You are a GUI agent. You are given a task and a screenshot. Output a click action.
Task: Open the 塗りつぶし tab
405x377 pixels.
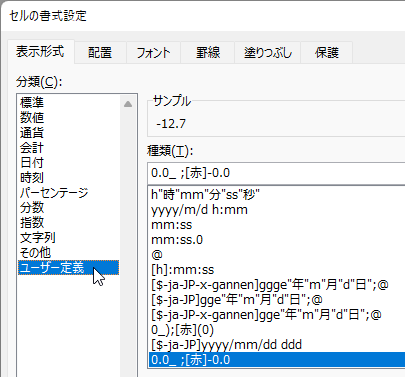tap(268, 53)
